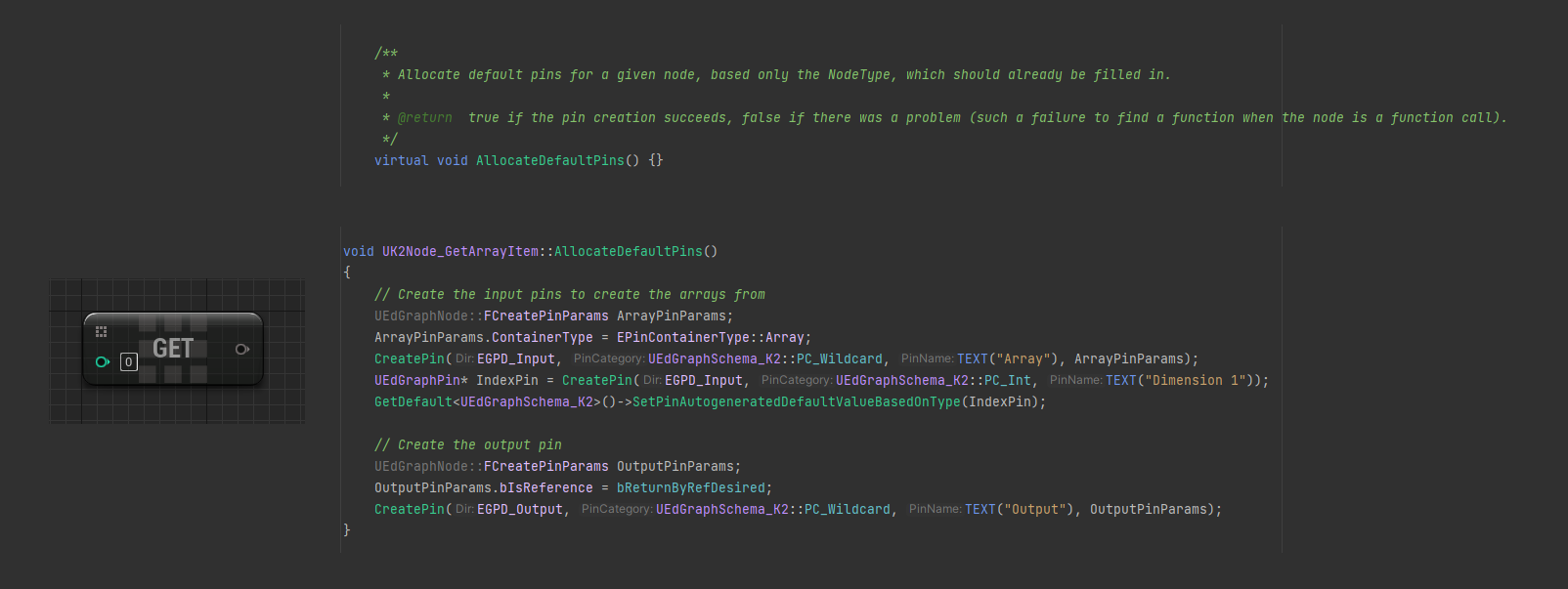1568x589 pixels.
Task: Click the UK2Node_GetArrayItem class name
Action: tap(459, 252)
